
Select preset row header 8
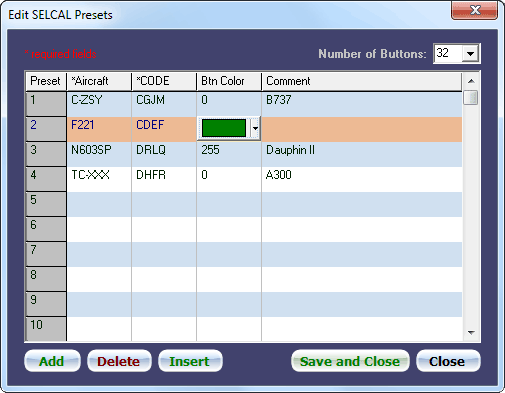pyautogui.click(x=46, y=279)
